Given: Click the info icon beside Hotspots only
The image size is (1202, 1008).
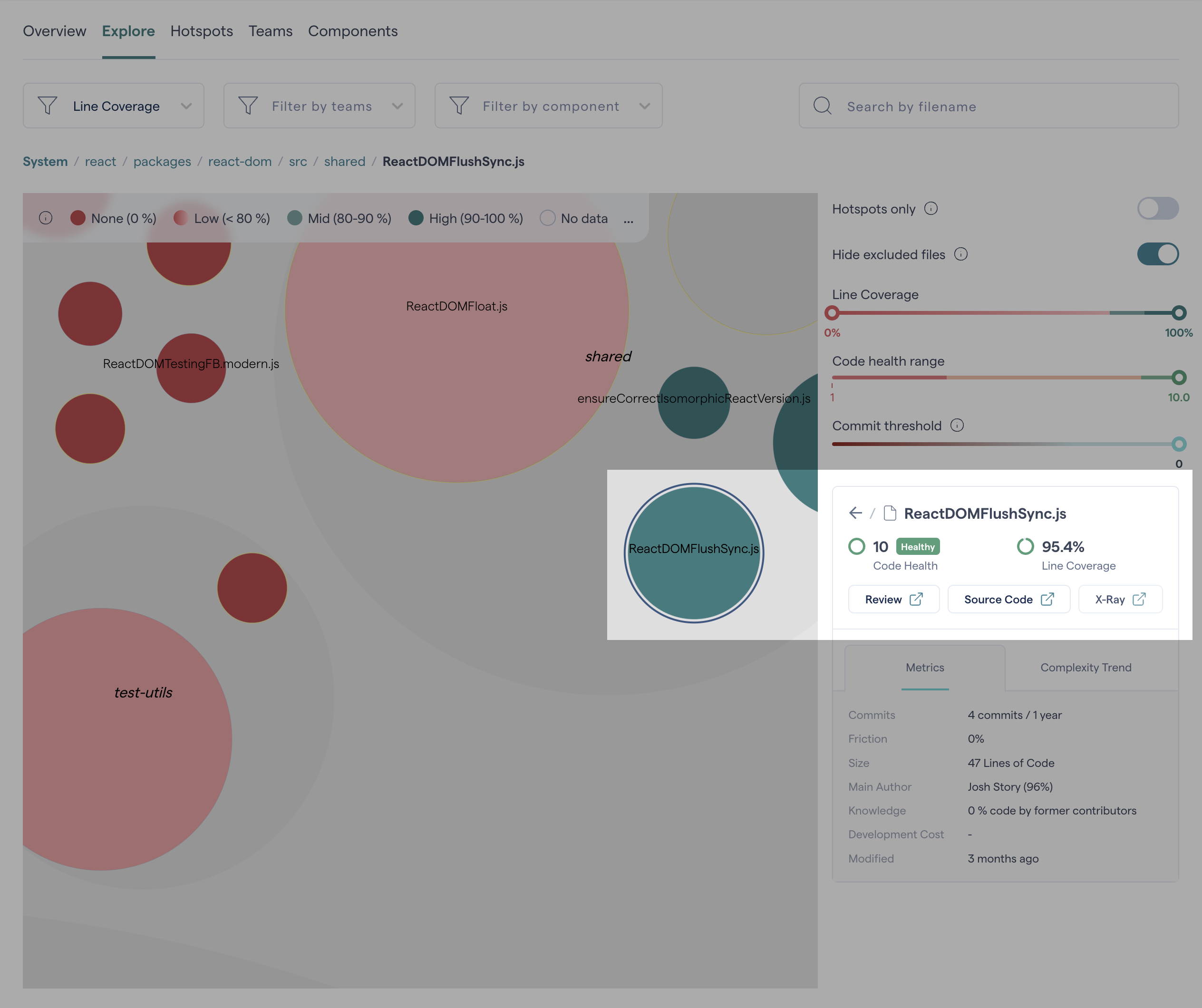Looking at the screenshot, I should [931, 208].
